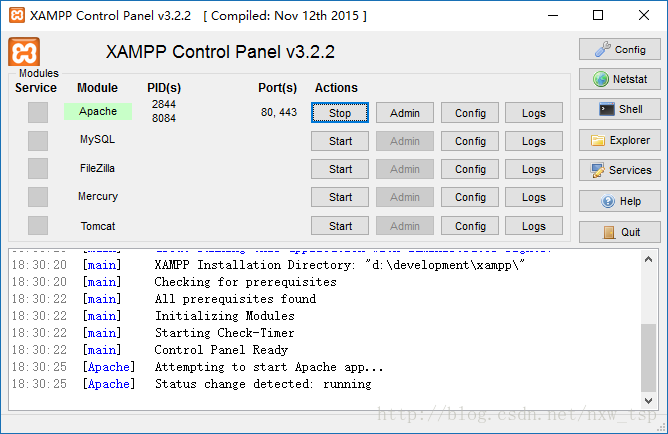Click the Apache PID 2844 value
The height and width of the screenshot is (434, 668).
pyautogui.click(x=164, y=104)
